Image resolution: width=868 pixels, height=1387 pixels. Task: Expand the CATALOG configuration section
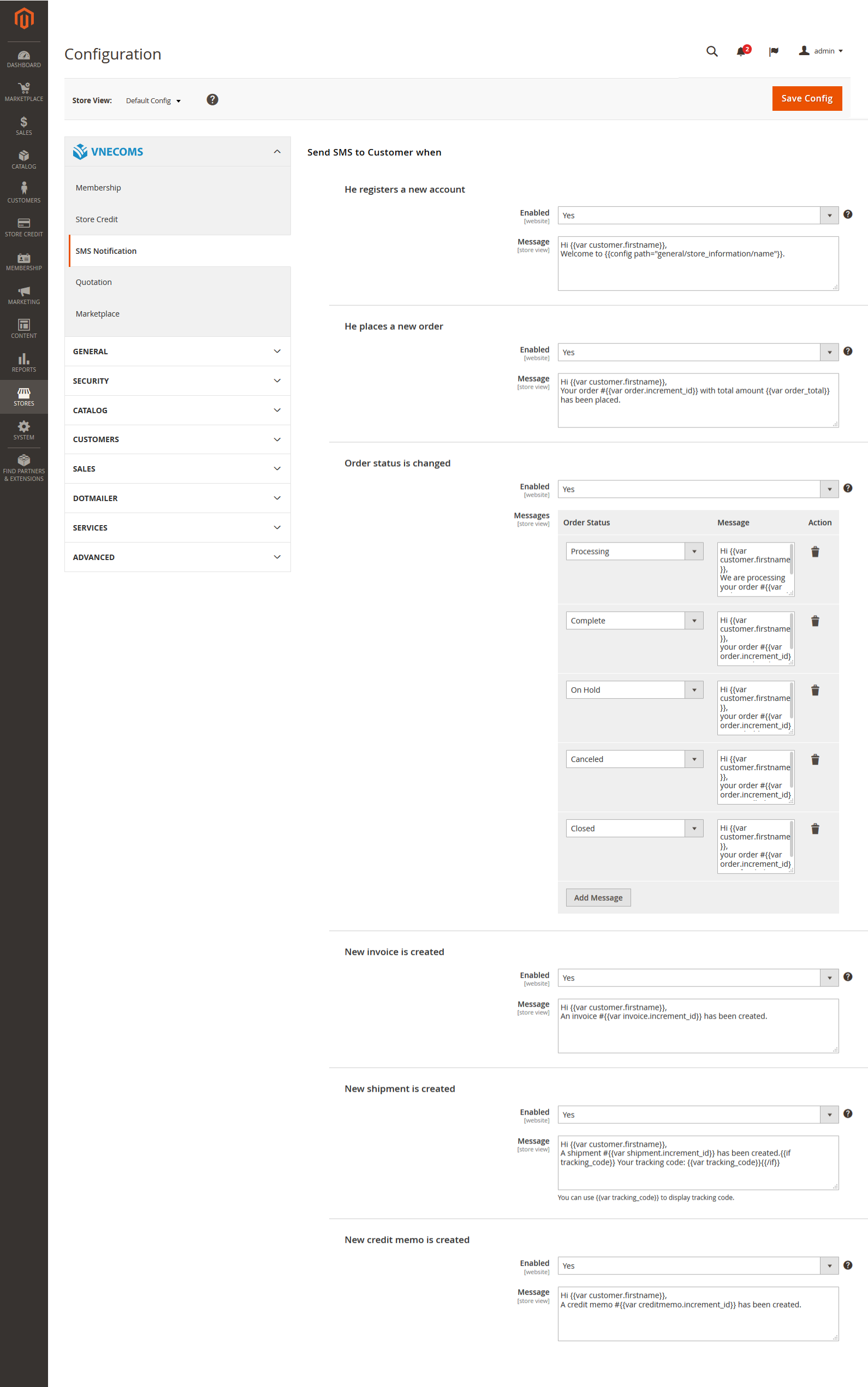coord(177,410)
